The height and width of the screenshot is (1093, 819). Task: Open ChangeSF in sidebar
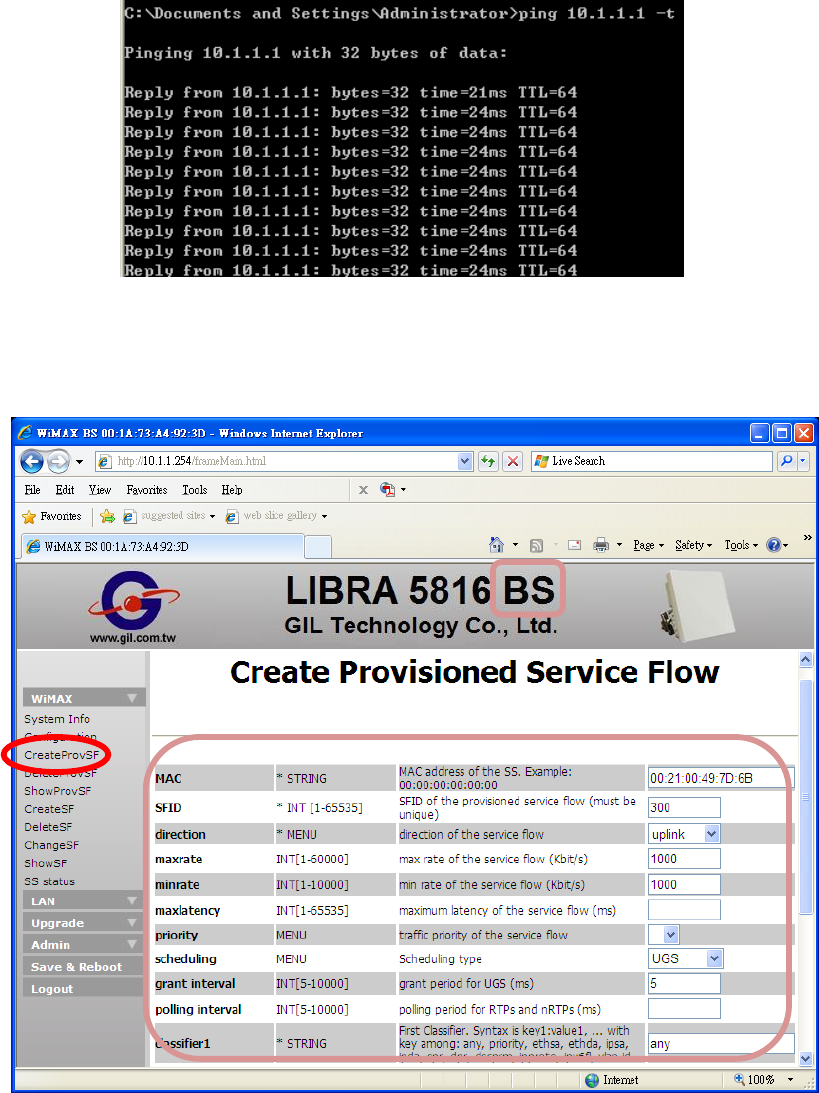(52, 845)
